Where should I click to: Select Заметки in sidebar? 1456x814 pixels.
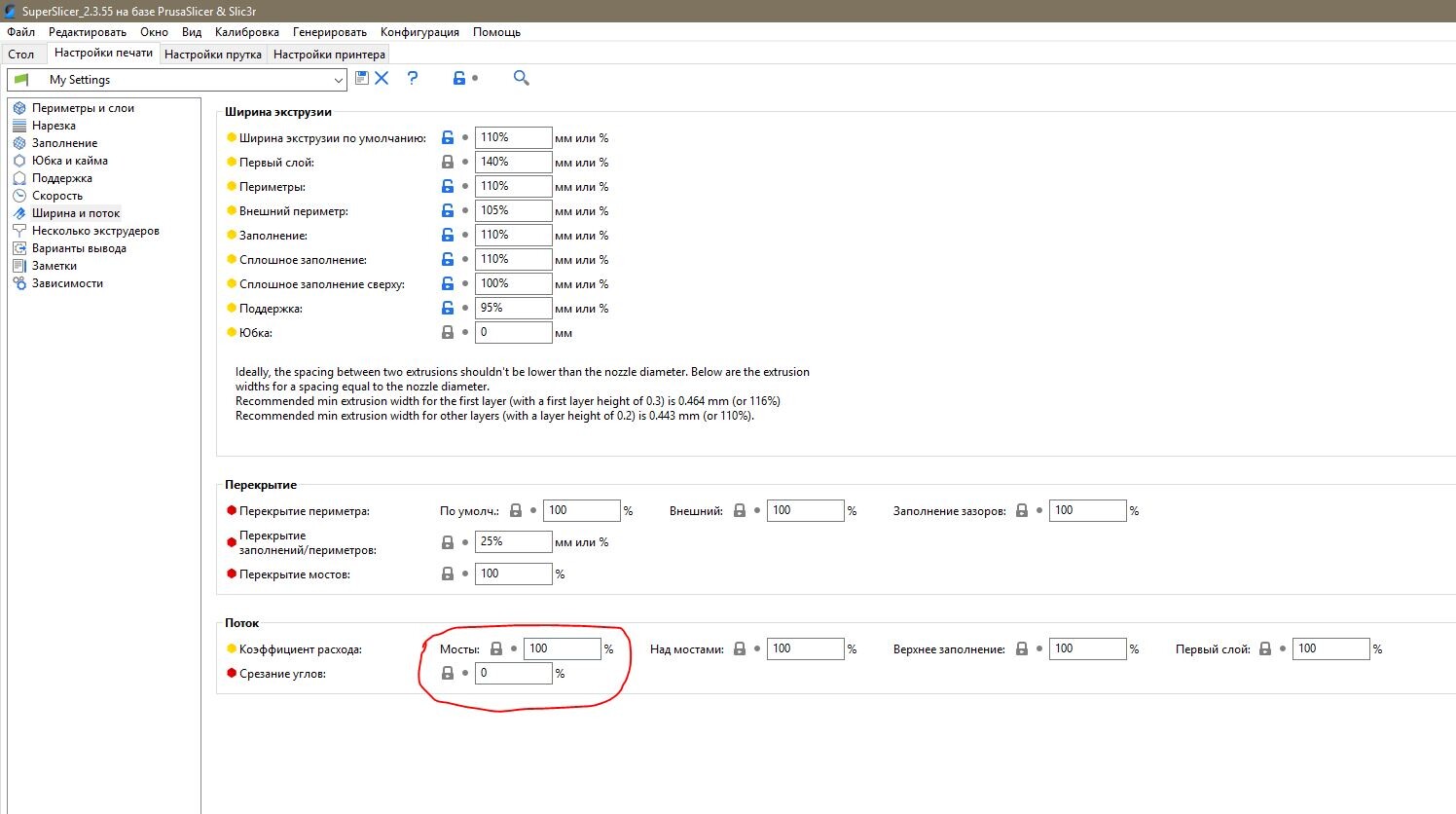click(x=55, y=266)
